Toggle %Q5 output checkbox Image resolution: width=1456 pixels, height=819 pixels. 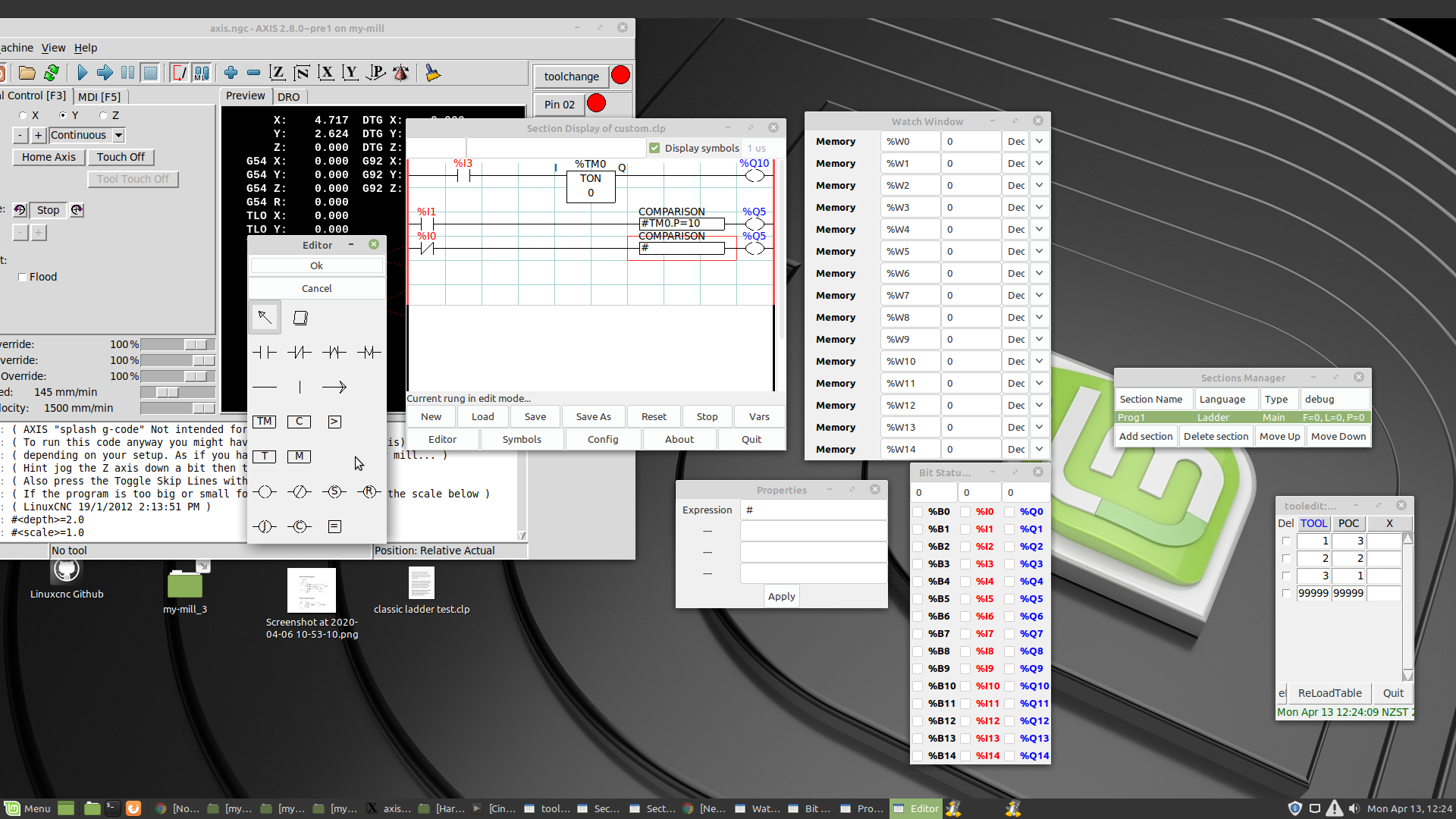[1009, 599]
